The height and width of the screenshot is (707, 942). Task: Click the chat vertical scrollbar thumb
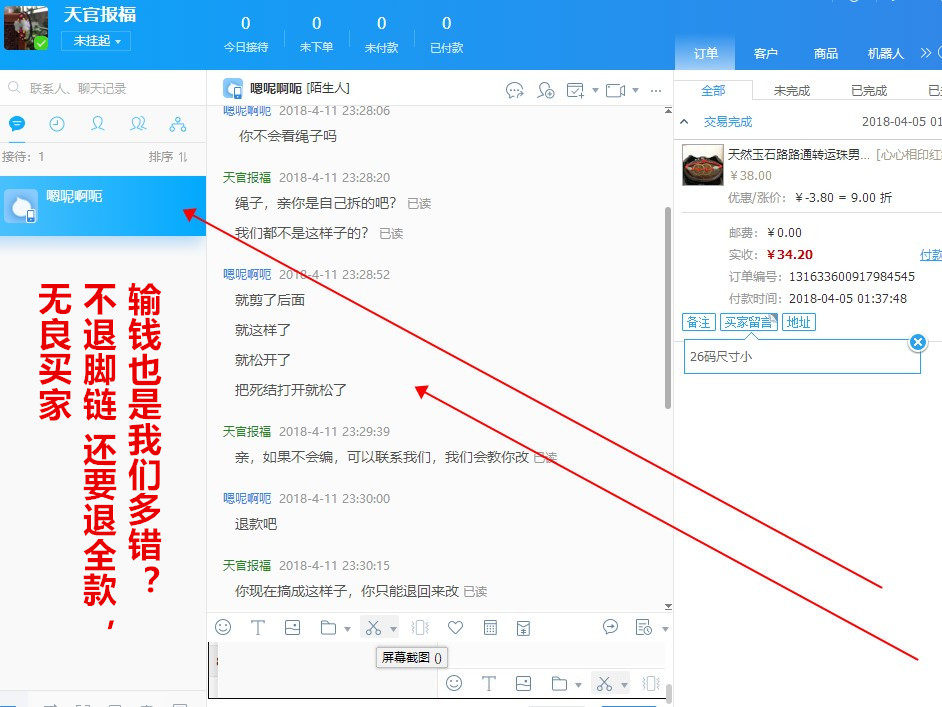click(x=667, y=308)
